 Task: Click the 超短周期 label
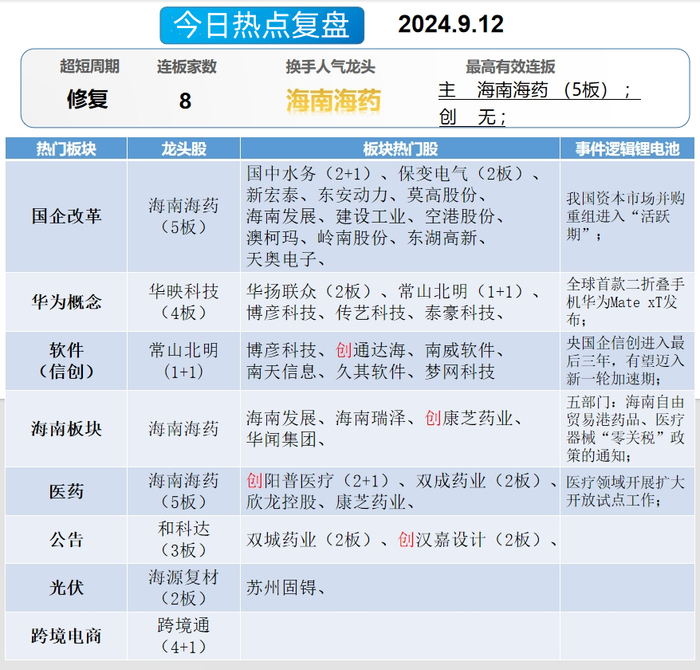(90, 66)
